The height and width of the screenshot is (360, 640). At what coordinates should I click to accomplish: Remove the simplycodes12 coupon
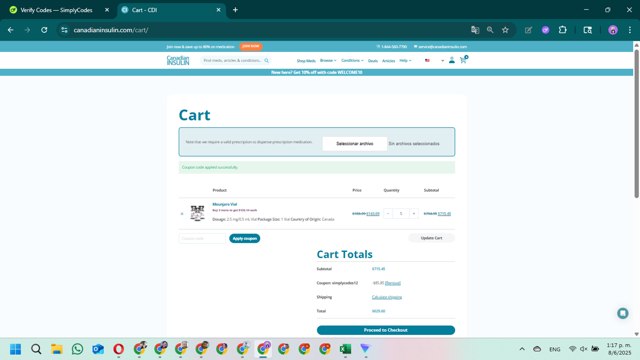pyautogui.click(x=393, y=283)
